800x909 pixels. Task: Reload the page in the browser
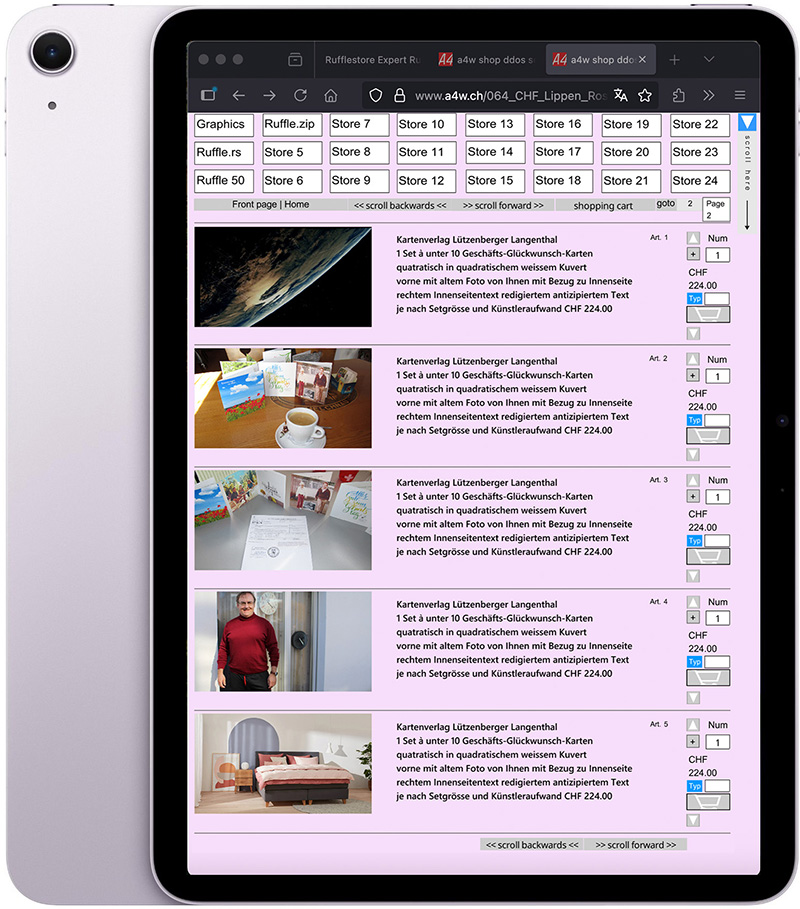coord(300,96)
